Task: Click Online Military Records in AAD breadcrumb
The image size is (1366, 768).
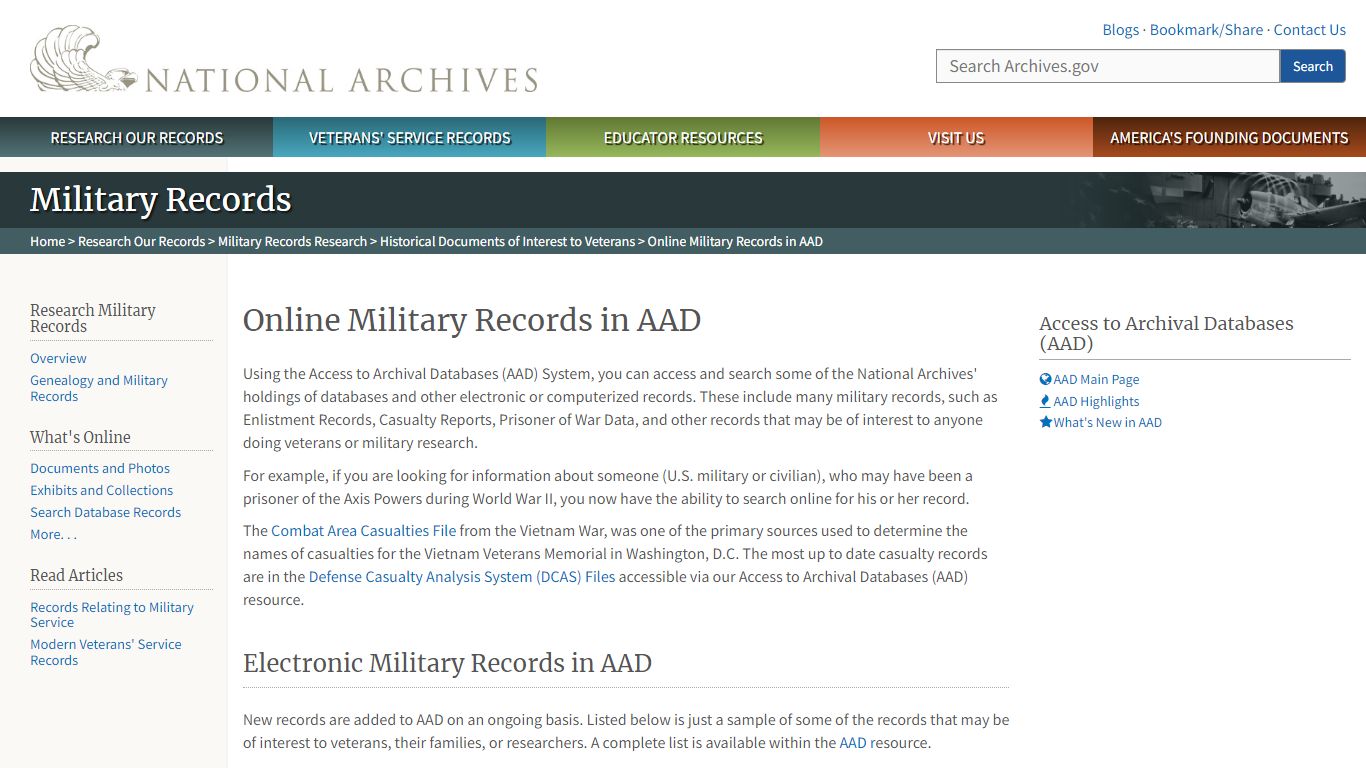Action: pyautogui.click(x=735, y=241)
